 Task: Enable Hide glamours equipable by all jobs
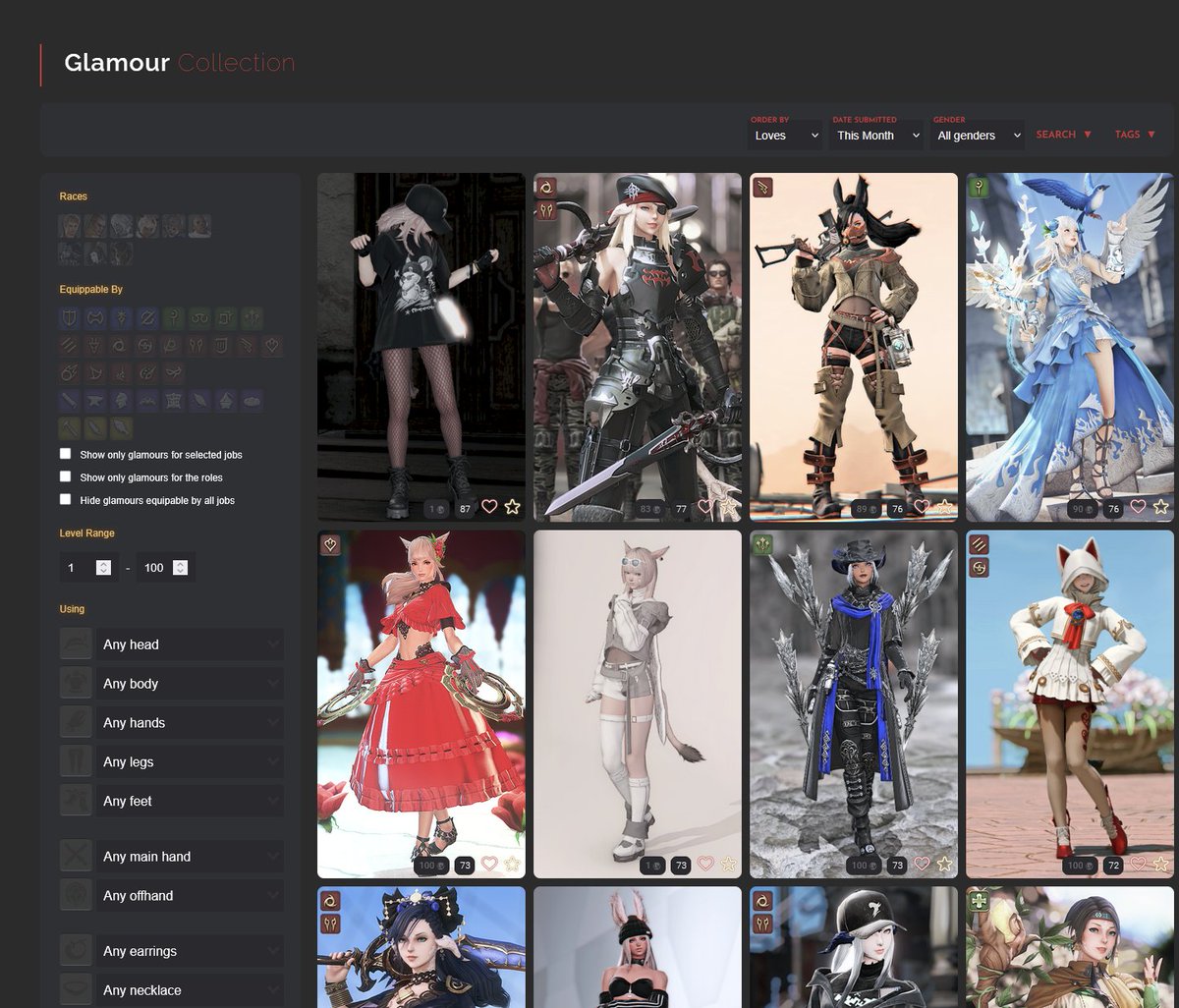pos(65,499)
